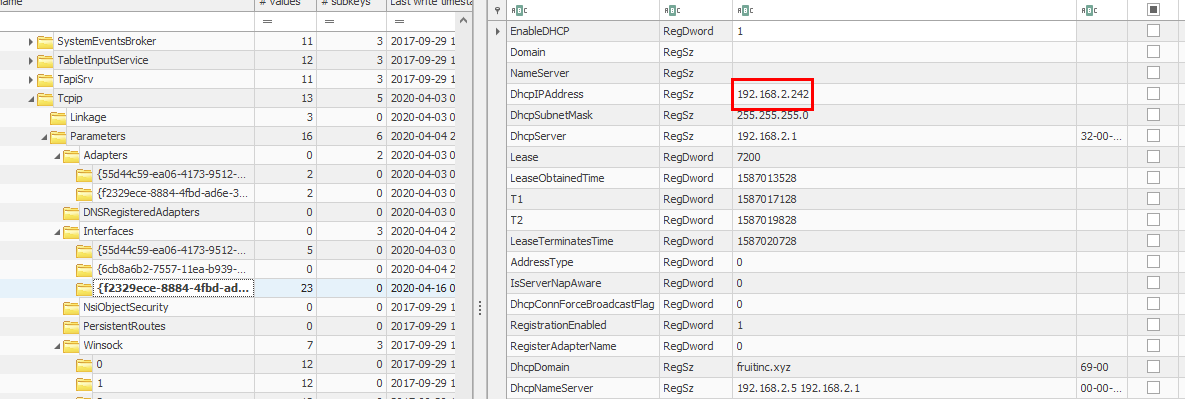This screenshot has width=1185, height=399.
Task: Collapse the Tcpip key
Action: tap(31, 98)
